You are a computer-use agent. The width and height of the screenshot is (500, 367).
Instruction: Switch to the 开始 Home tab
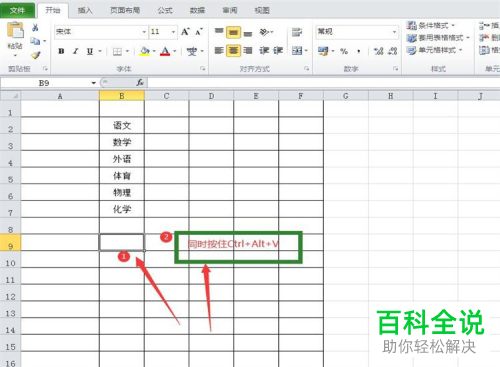click(53, 10)
